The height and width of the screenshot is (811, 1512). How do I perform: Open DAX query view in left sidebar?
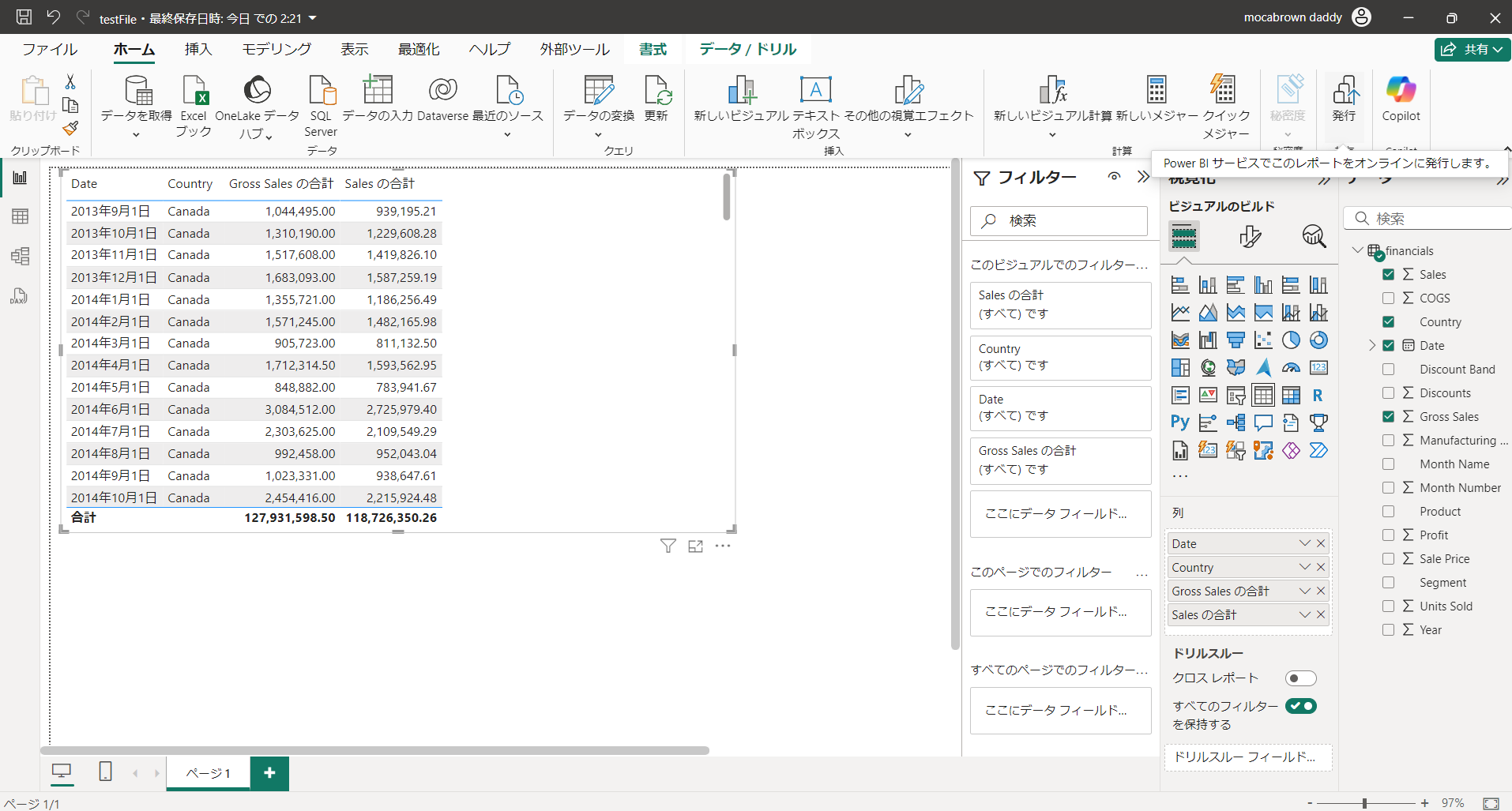(21, 295)
